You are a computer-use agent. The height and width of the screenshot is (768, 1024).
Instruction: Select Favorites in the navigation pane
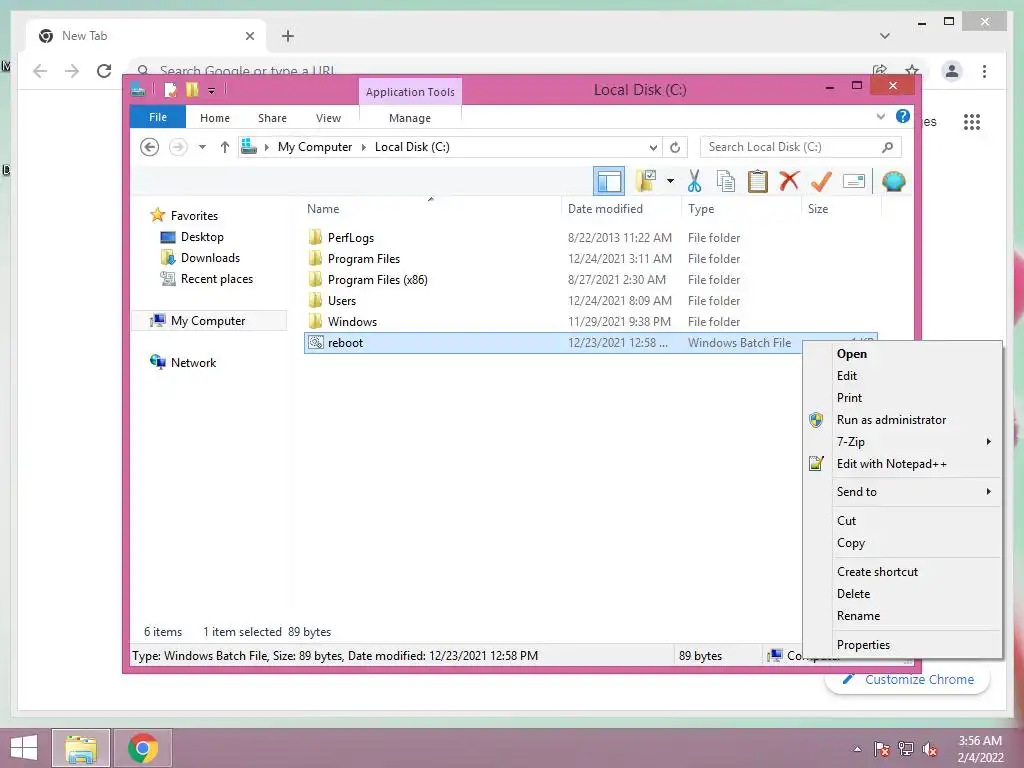194,216
